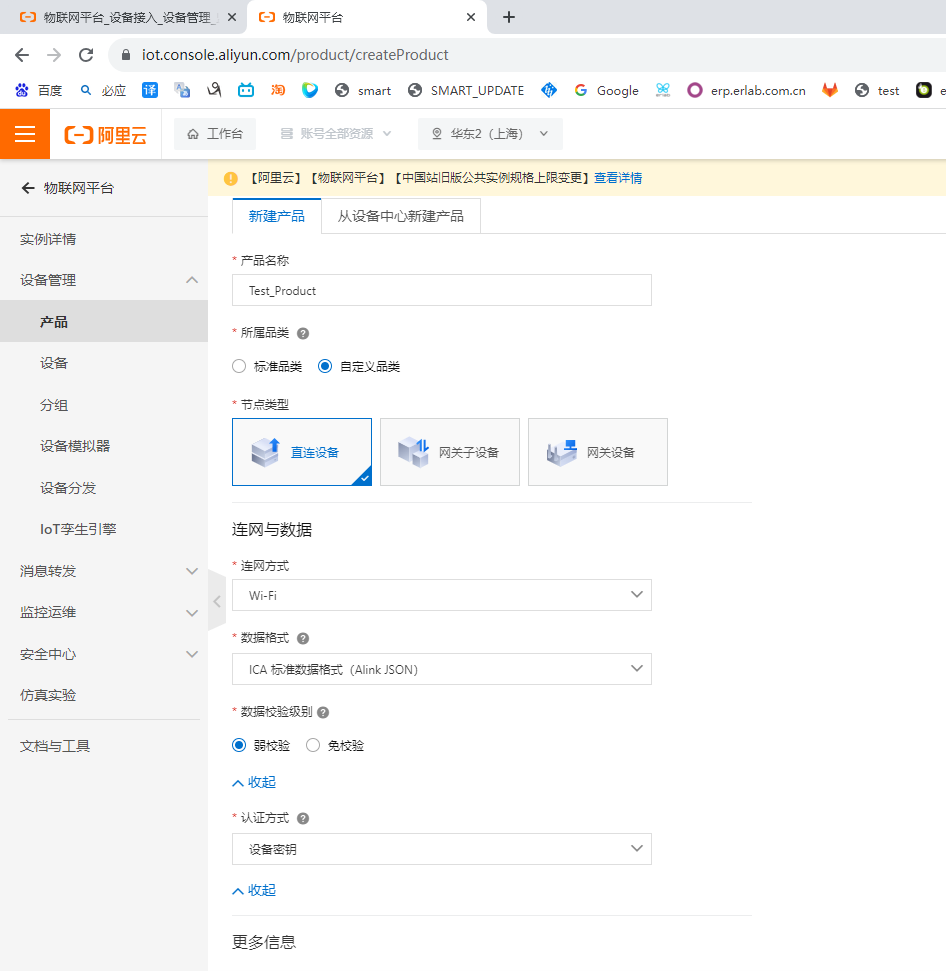946x971 pixels.
Task: Open a new browser tab
Action: (509, 17)
